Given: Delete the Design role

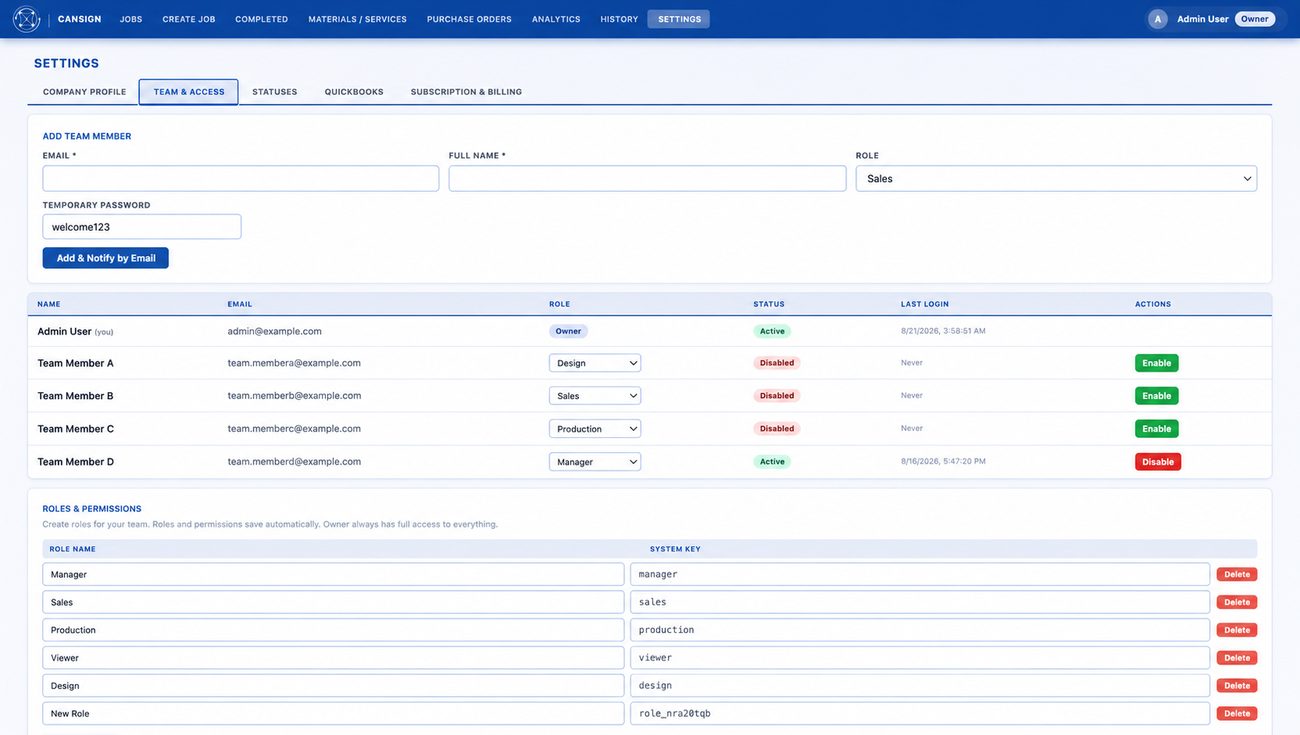Looking at the screenshot, I should [1237, 686].
